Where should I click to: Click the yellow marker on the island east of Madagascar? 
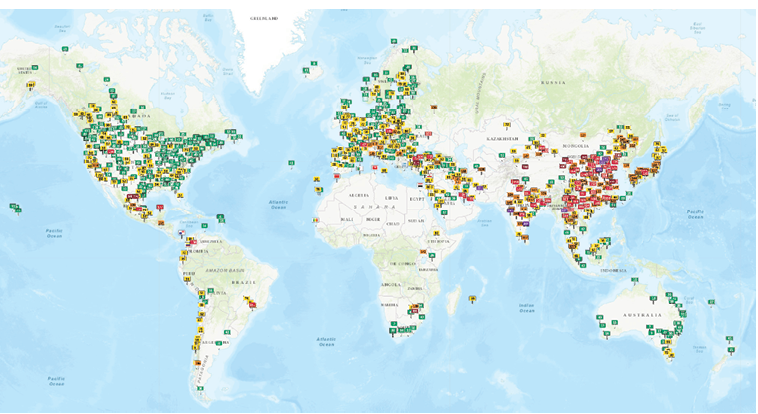471,298
